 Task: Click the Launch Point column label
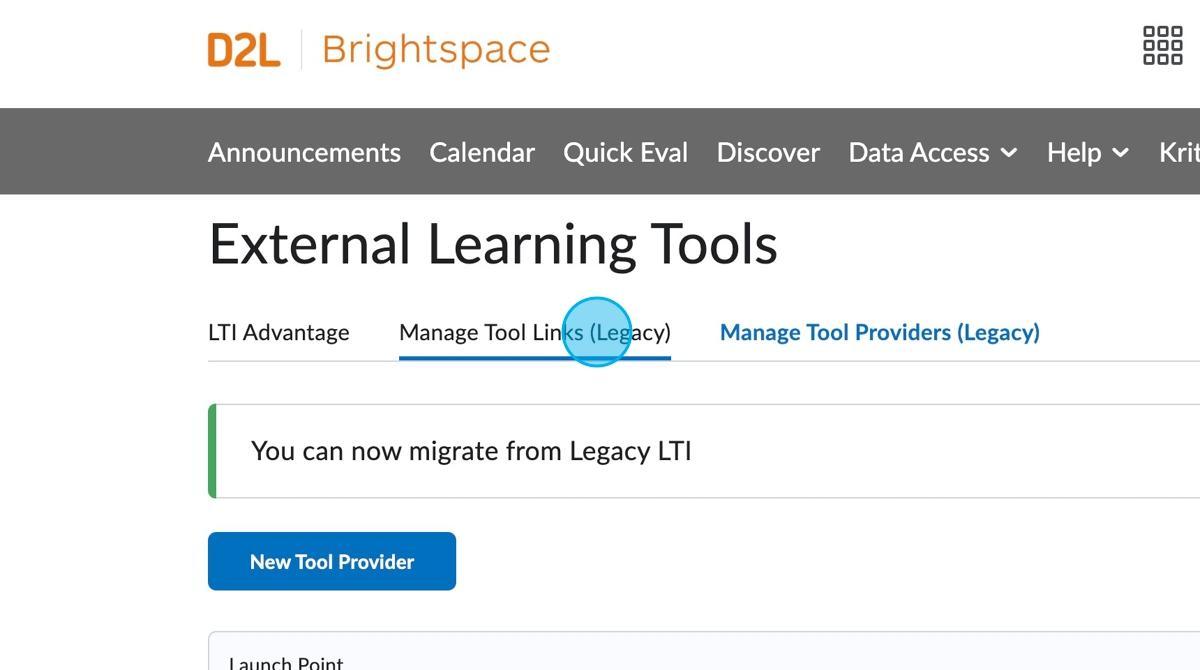point(286,662)
